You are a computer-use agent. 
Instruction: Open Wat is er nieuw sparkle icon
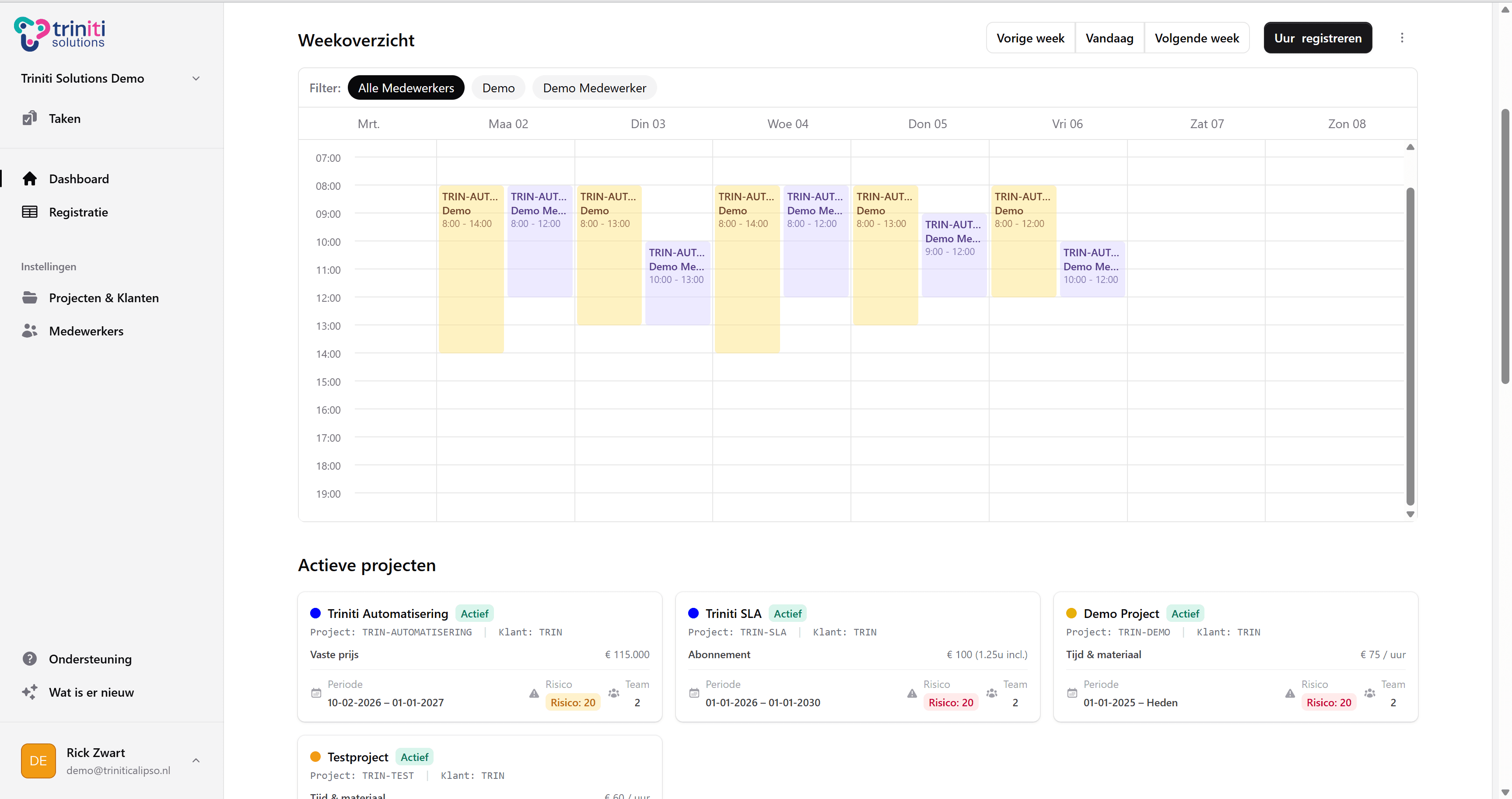click(29, 692)
